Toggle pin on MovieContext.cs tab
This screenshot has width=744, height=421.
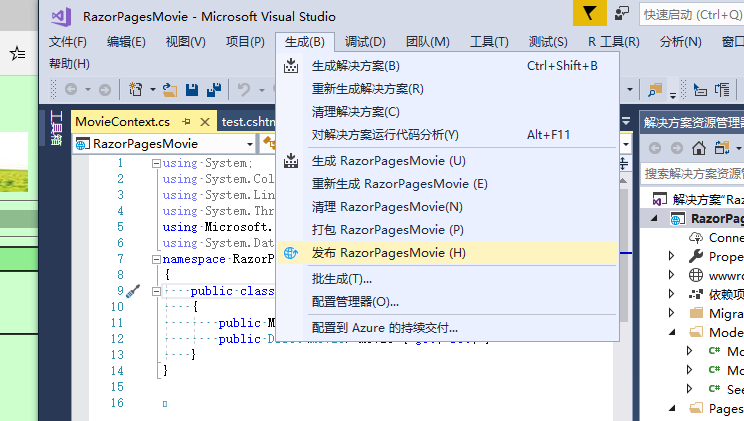(x=186, y=122)
